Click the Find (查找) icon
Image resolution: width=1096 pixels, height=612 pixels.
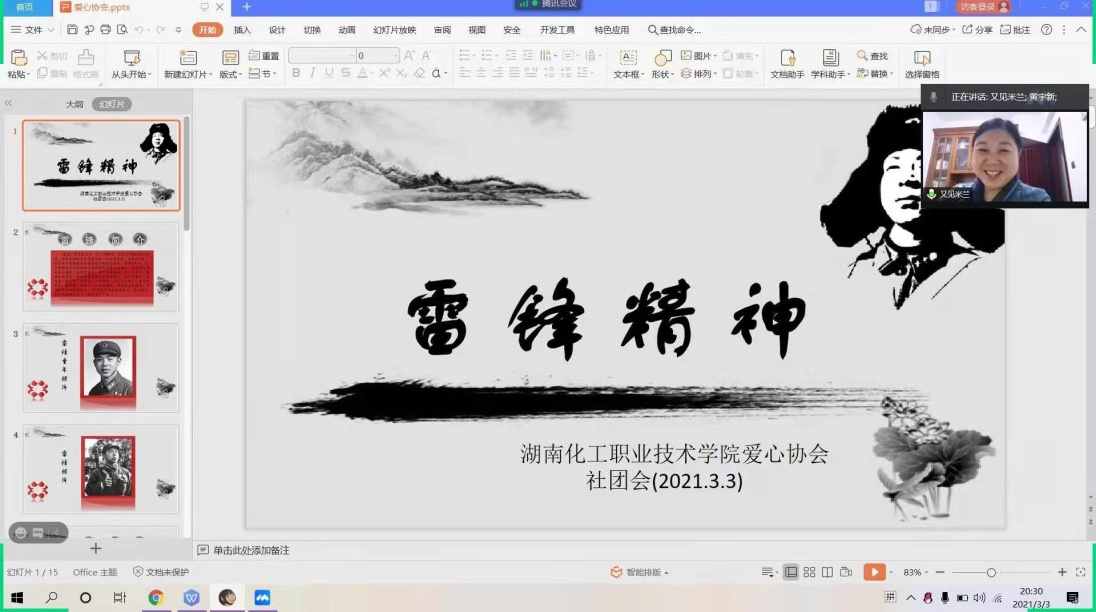(x=872, y=56)
